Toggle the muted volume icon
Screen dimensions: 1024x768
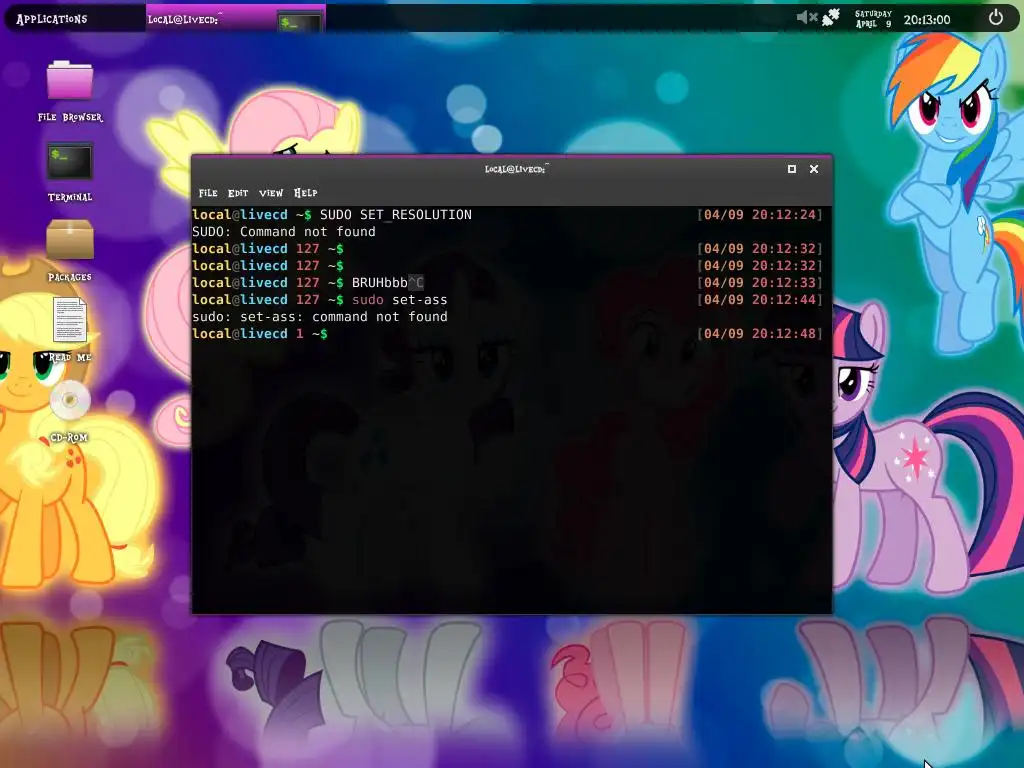pyautogui.click(x=807, y=18)
